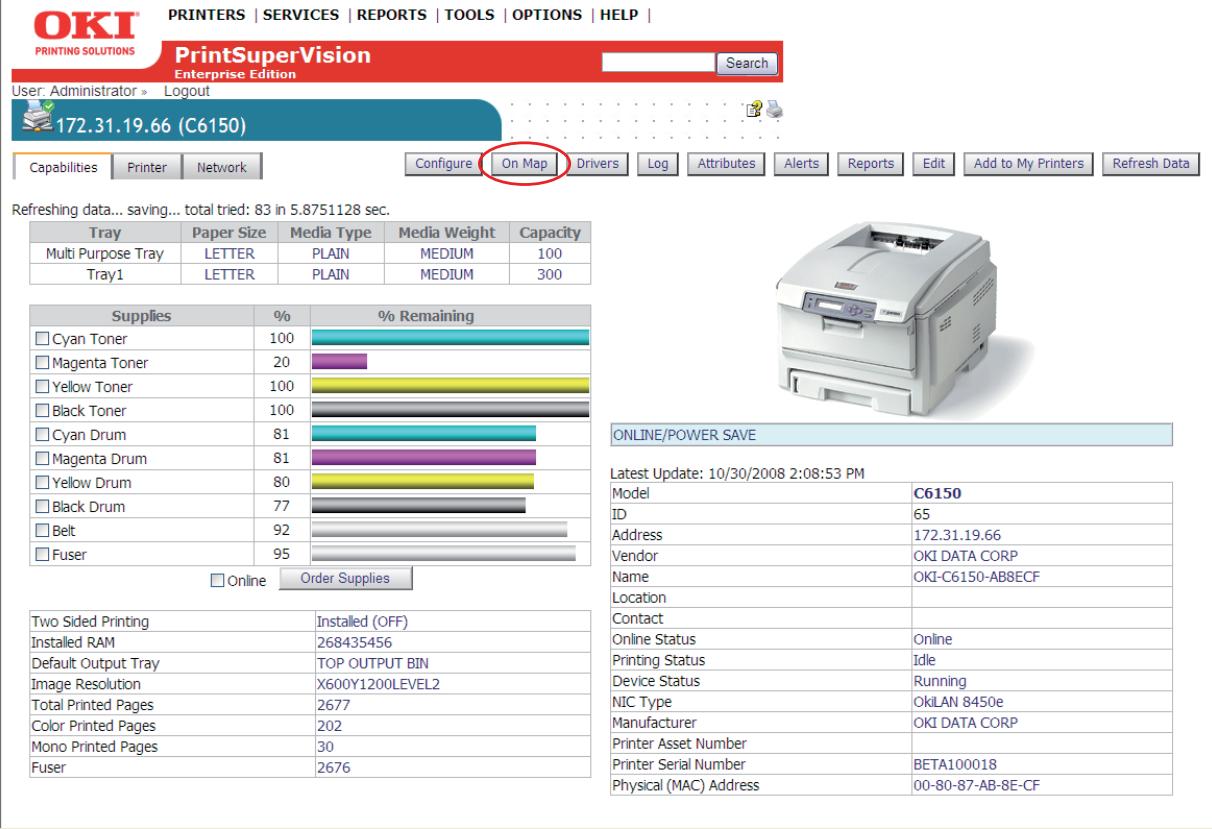
Task: Check the Magenta Drum checkbox
Action: point(42,459)
